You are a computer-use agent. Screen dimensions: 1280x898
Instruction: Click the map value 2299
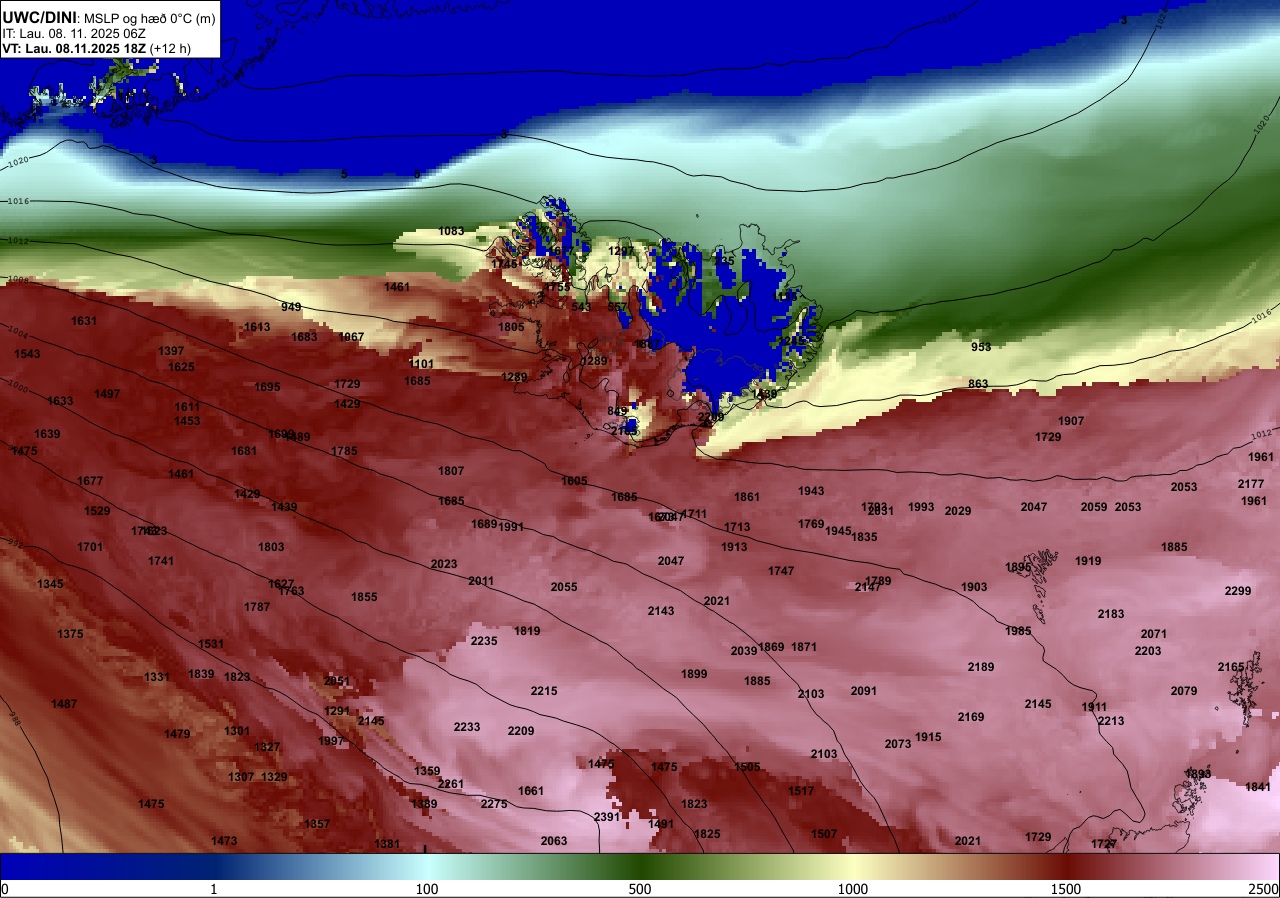coord(1238,591)
